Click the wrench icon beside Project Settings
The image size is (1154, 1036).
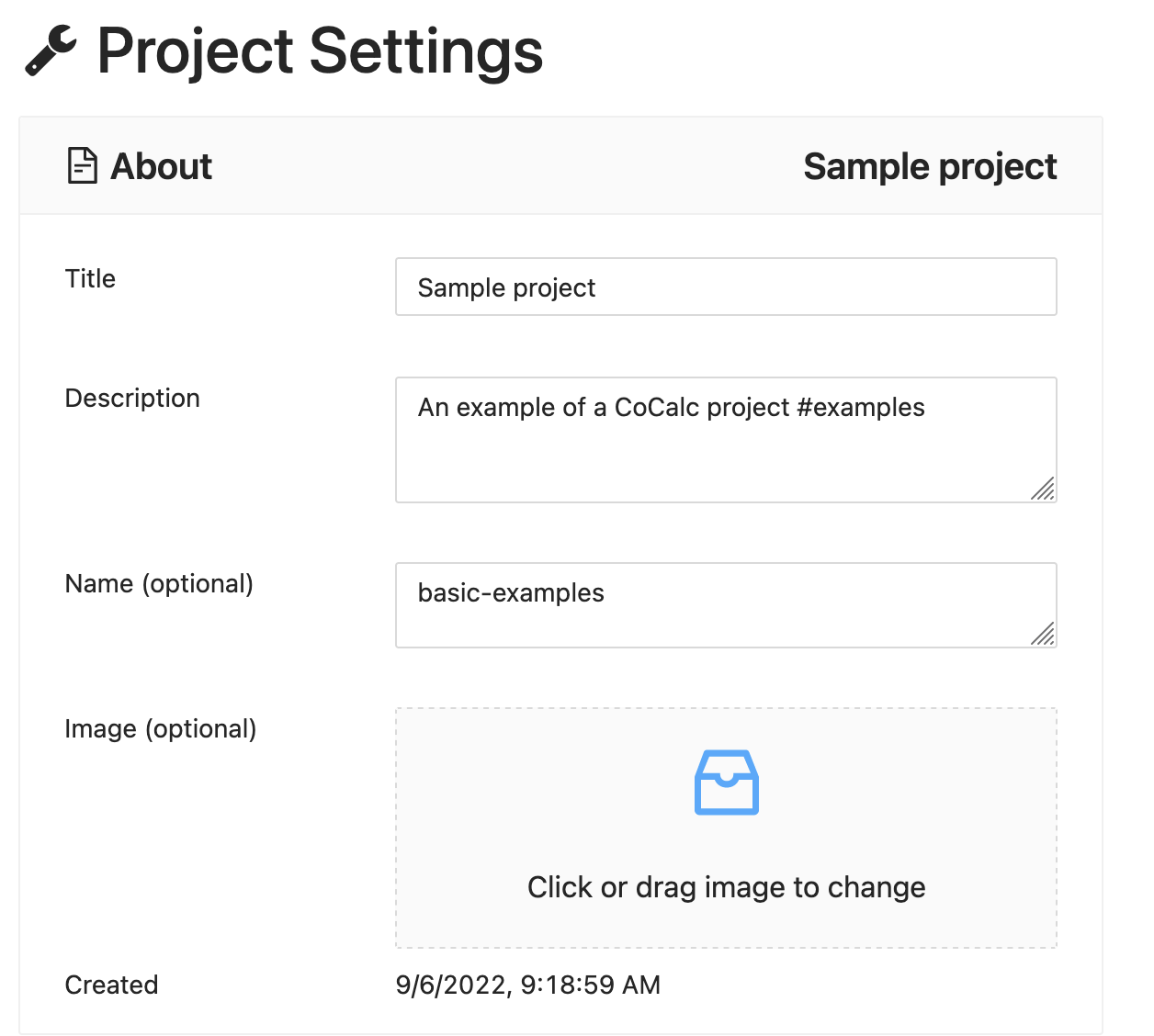(x=50, y=51)
